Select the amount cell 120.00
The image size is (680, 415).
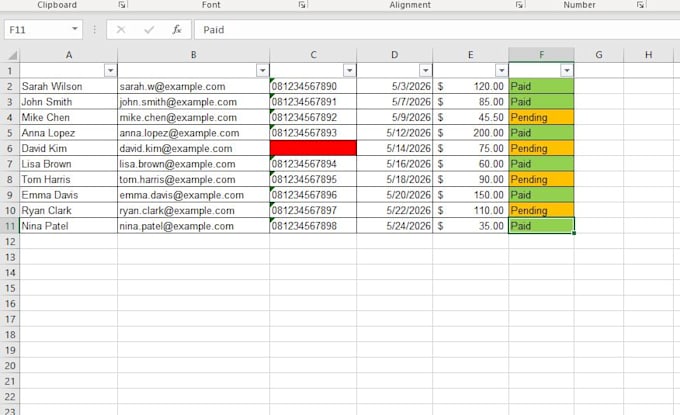coord(471,86)
